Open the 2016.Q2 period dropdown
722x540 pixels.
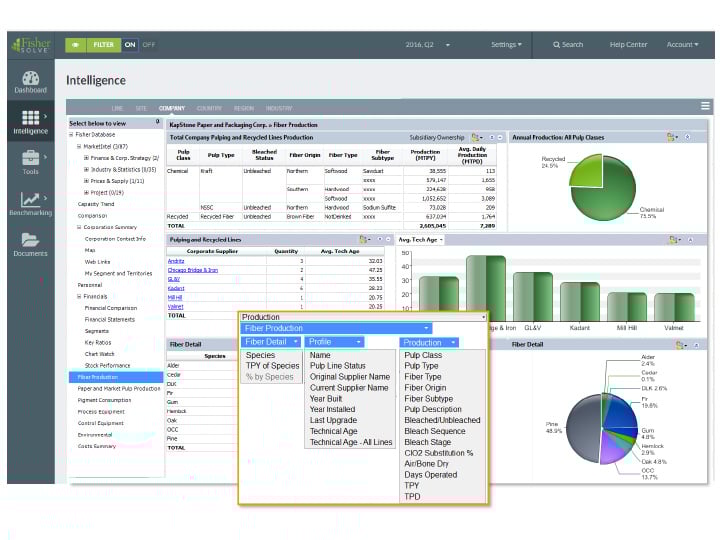click(x=427, y=45)
